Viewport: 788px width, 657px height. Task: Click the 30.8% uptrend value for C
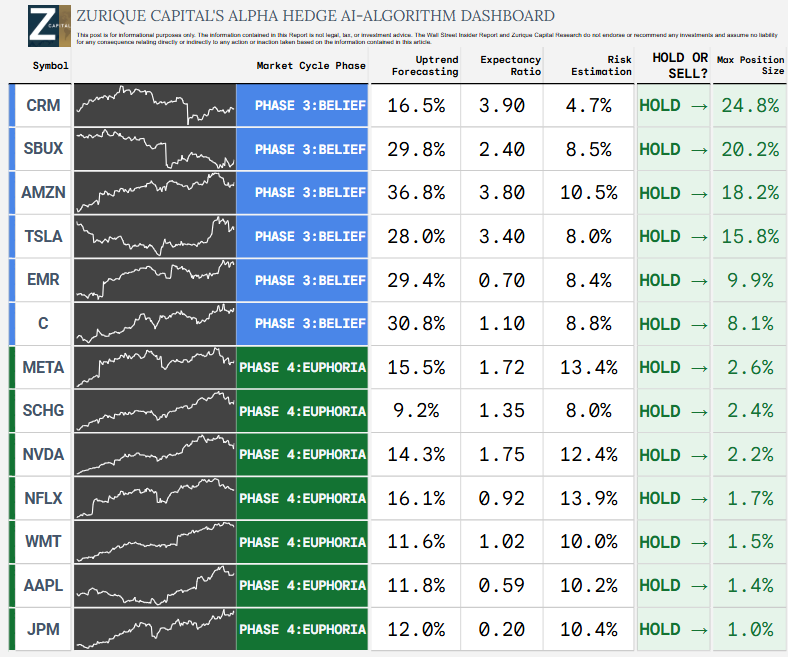[416, 324]
